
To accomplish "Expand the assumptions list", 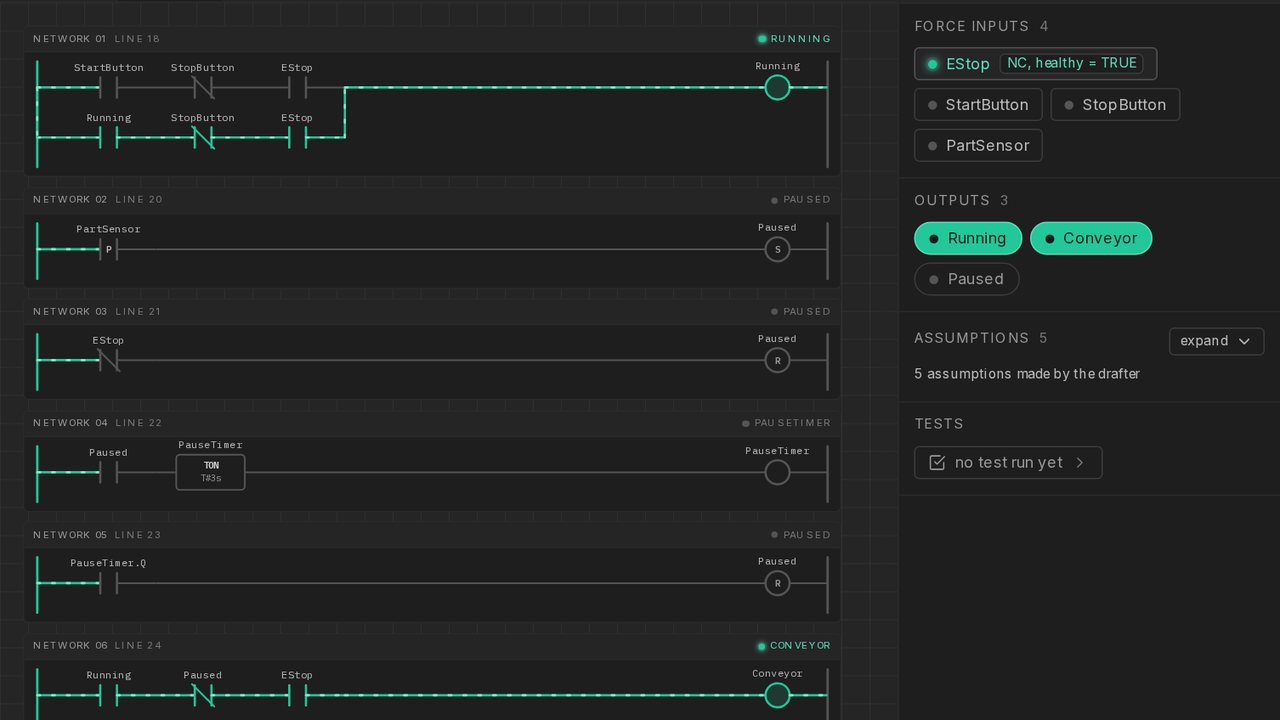I will (1216, 341).
